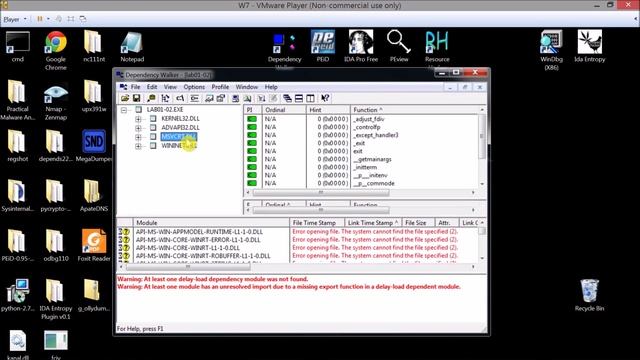Select the IDA Pro Free desktop icon
The image size is (640, 360).
pyautogui.click(x=361, y=46)
